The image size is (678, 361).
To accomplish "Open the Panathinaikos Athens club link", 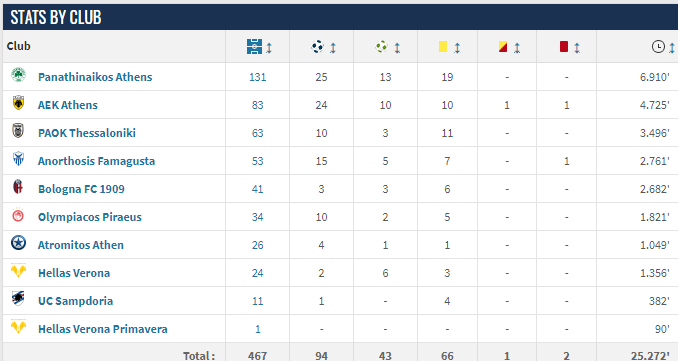I will click(x=95, y=77).
